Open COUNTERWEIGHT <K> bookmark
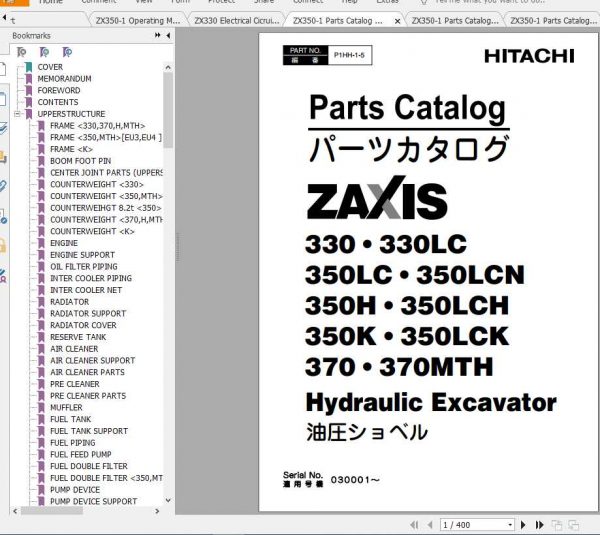Image resolution: width=600 pixels, height=535 pixels. (x=92, y=232)
